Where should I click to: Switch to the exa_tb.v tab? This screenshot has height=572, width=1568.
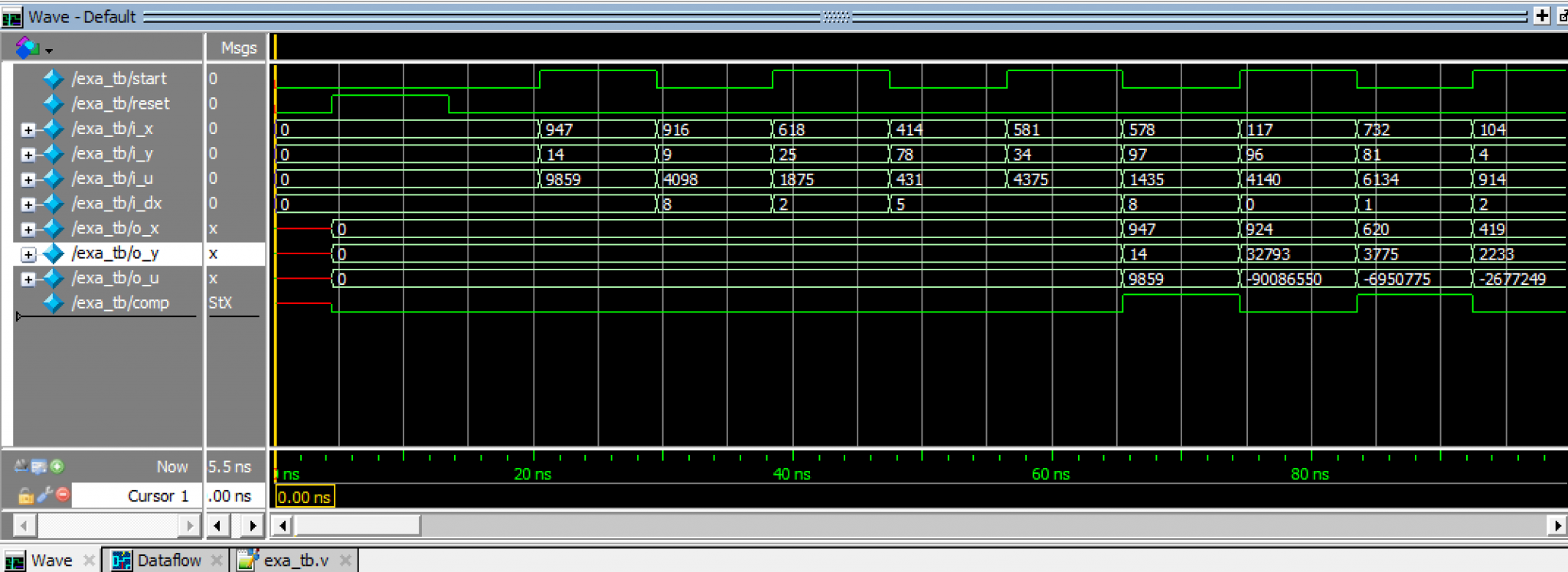(295, 561)
